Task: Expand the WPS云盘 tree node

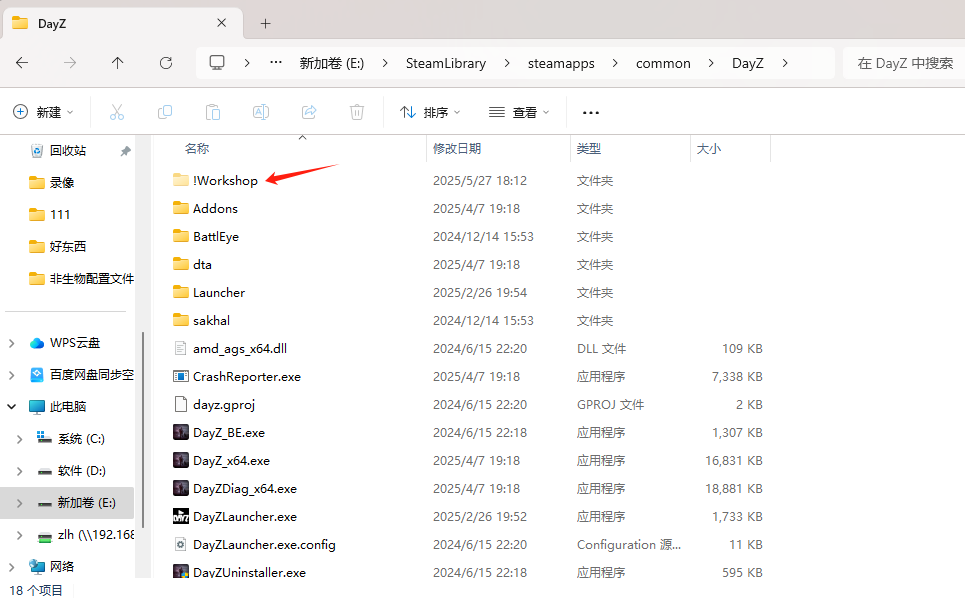Action: tap(12, 343)
